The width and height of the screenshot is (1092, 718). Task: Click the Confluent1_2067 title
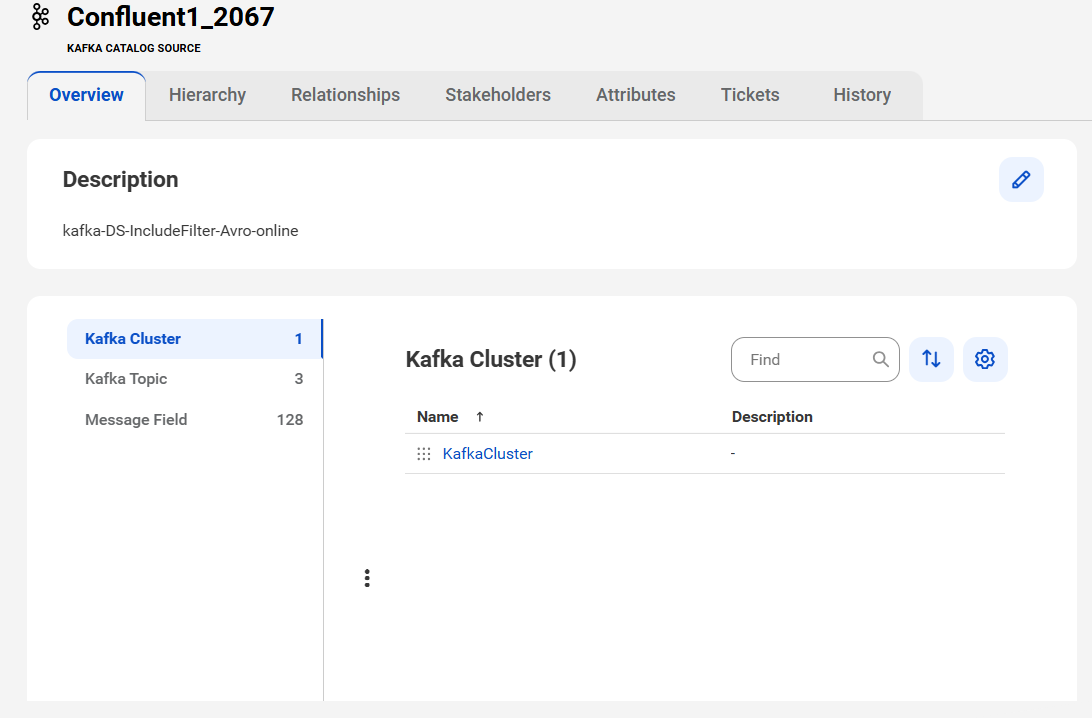(171, 17)
